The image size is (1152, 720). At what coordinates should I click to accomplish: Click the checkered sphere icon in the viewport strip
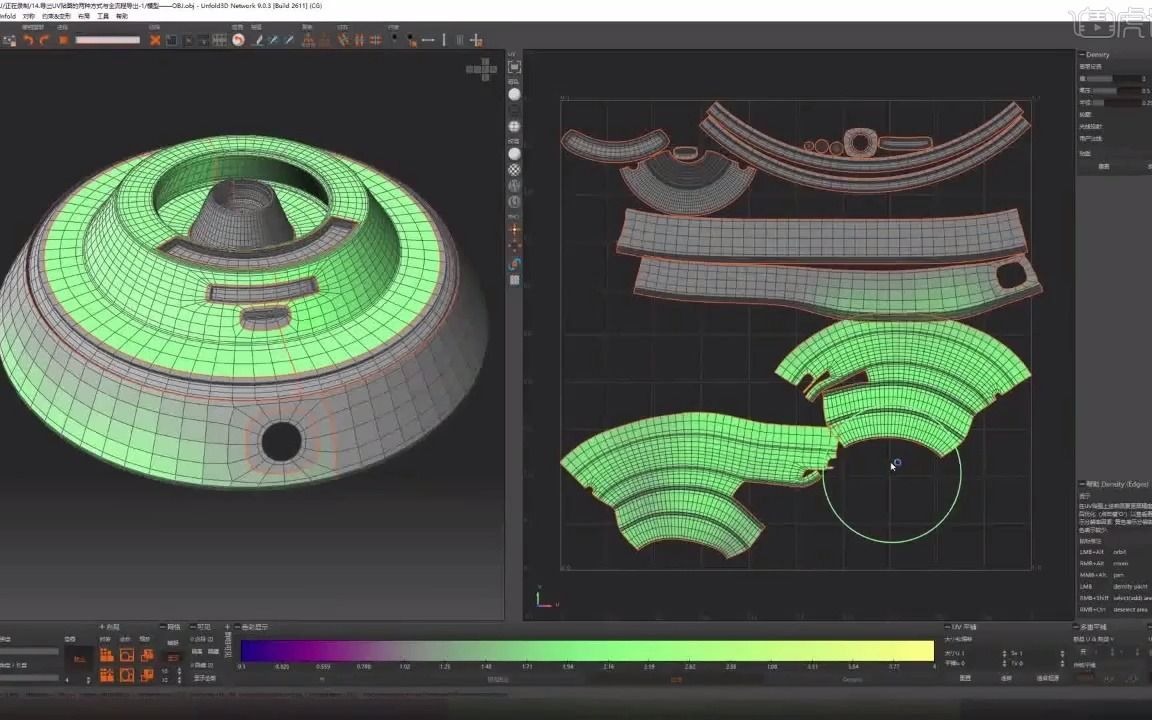514,170
